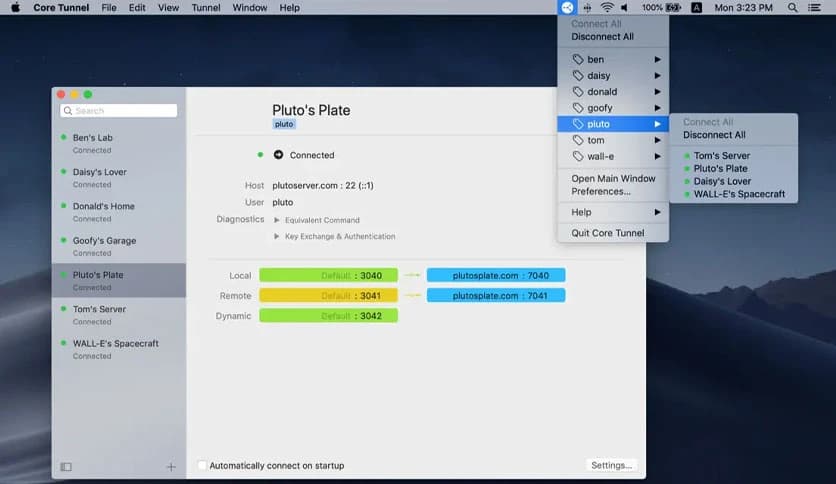Image resolution: width=836 pixels, height=484 pixels.
Task: Click the add tunnel plus icon in sidebar
Action: [x=171, y=467]
